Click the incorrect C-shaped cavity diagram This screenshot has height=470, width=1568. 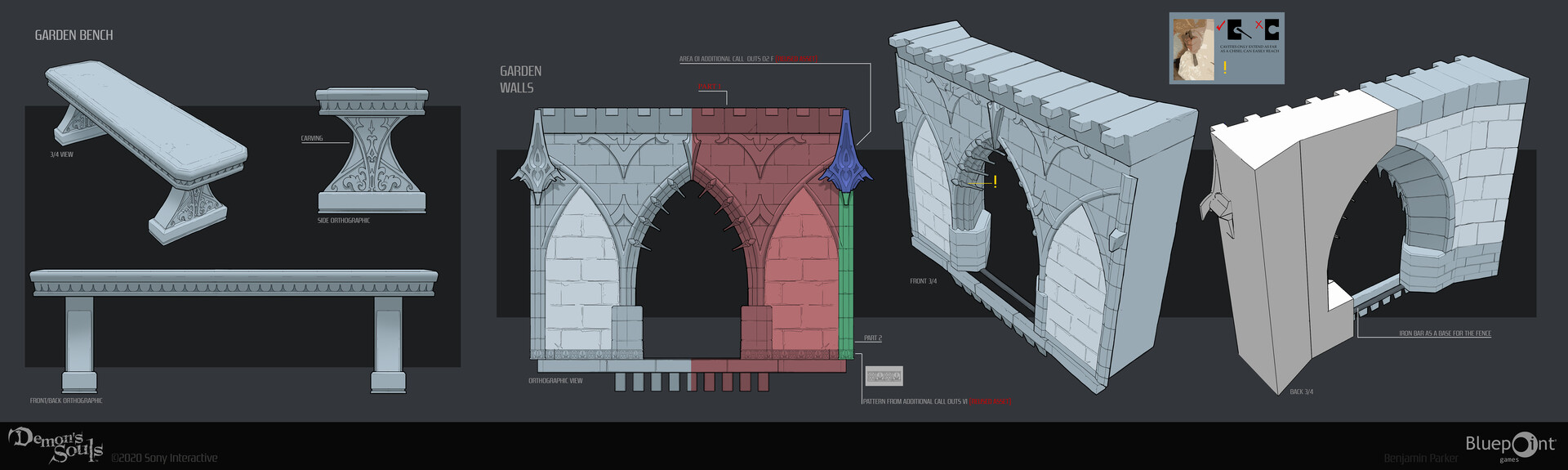(1272, 29)
